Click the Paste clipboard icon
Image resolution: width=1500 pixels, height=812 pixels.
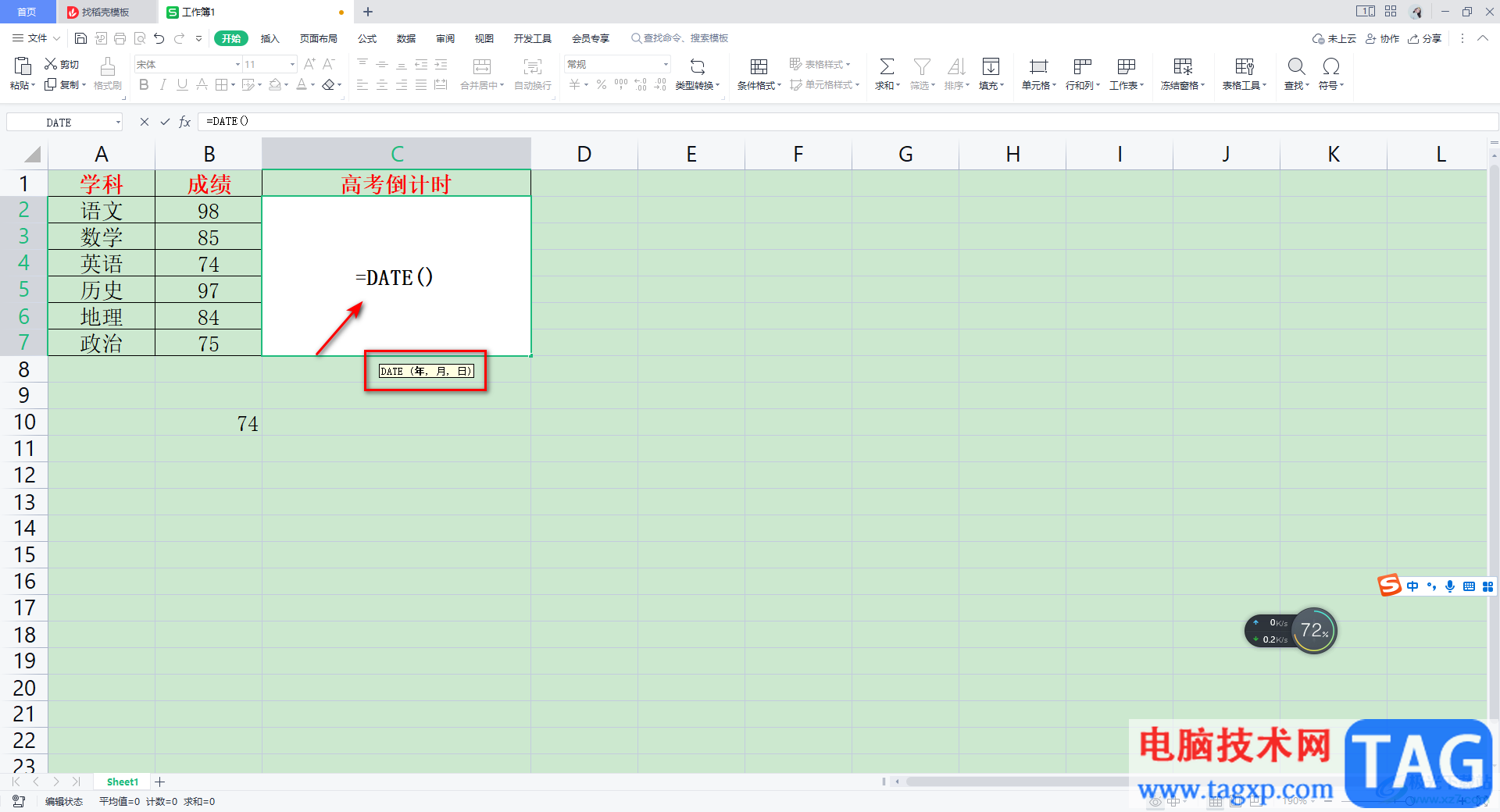coord(23,66)
